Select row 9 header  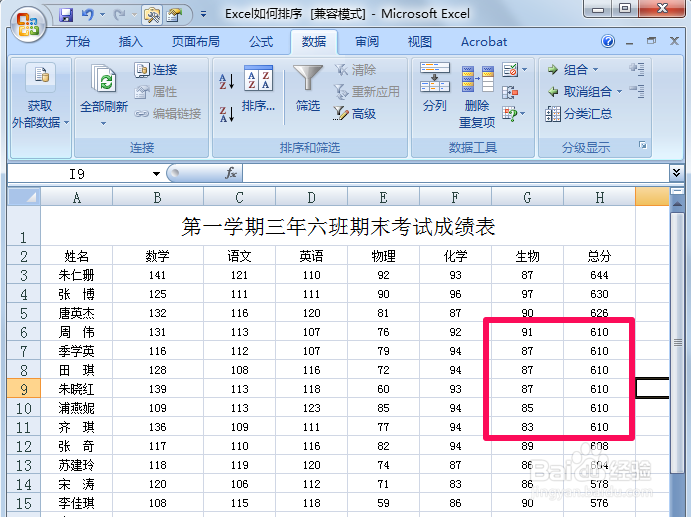pos(24,389)
